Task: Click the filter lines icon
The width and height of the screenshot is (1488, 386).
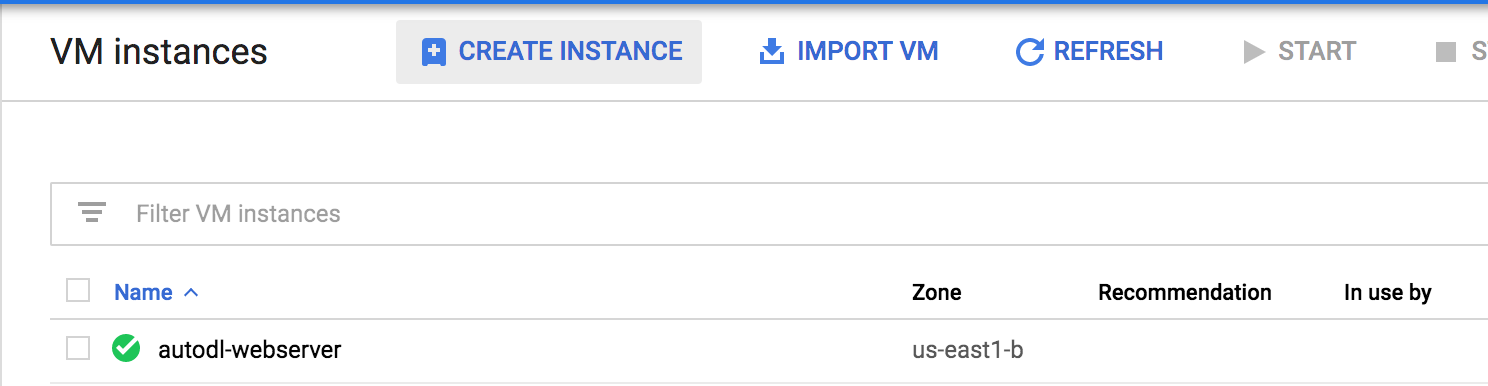Action: pyautogui.click(x=92, y=213)
